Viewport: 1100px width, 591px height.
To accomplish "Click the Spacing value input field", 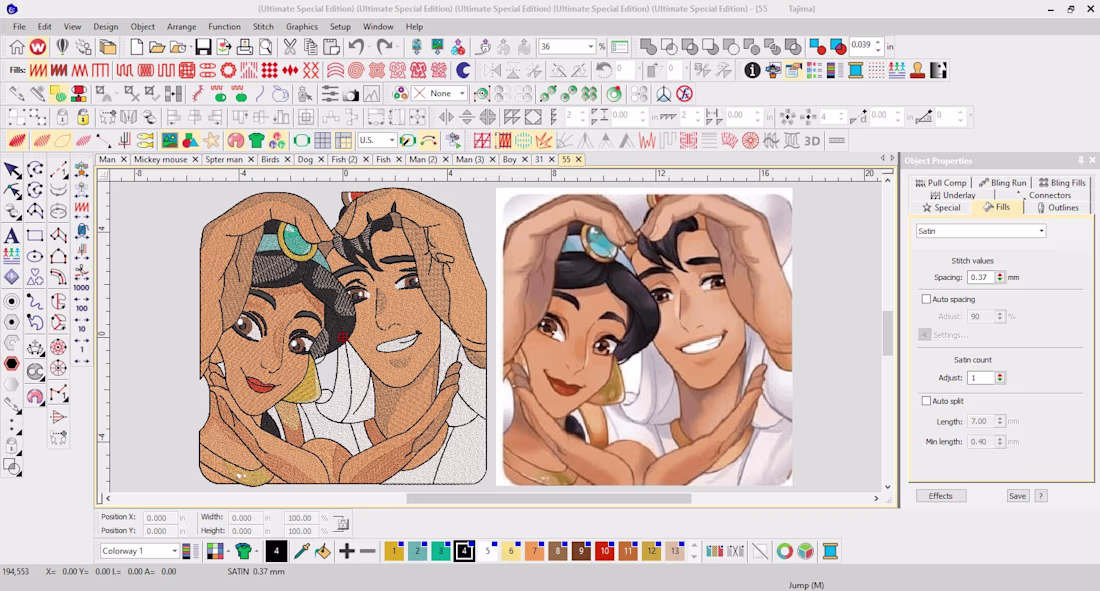I will (x=981, y=277).
